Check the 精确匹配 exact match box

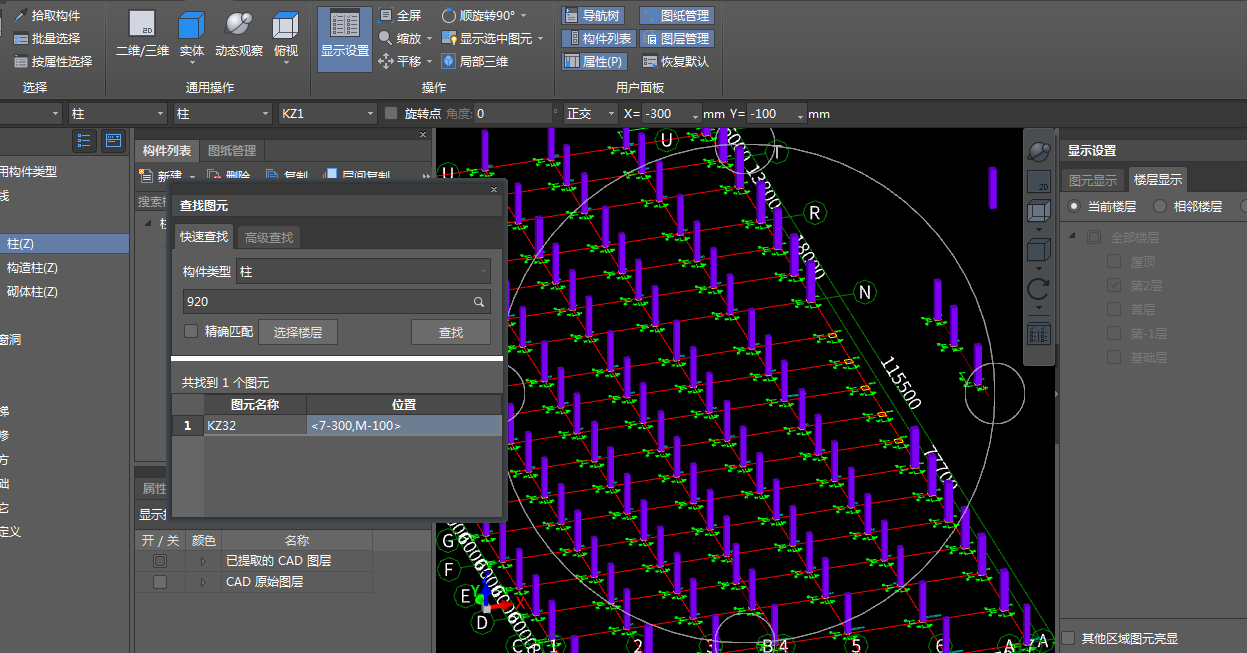click(191, 331)
